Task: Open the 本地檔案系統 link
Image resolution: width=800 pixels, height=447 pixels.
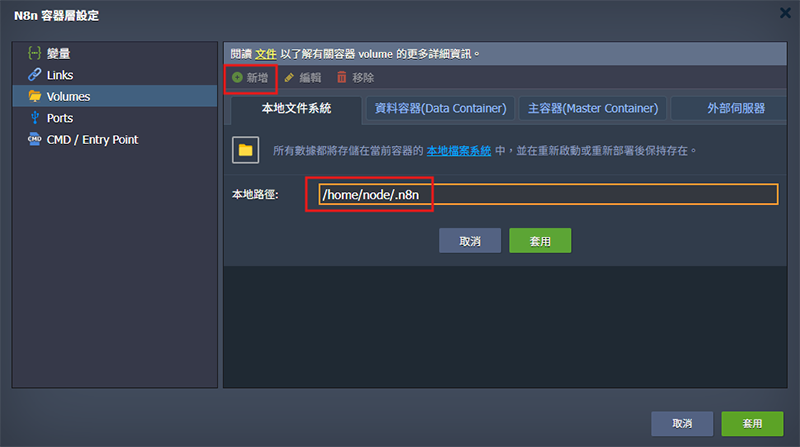Action: click(459, 151)
